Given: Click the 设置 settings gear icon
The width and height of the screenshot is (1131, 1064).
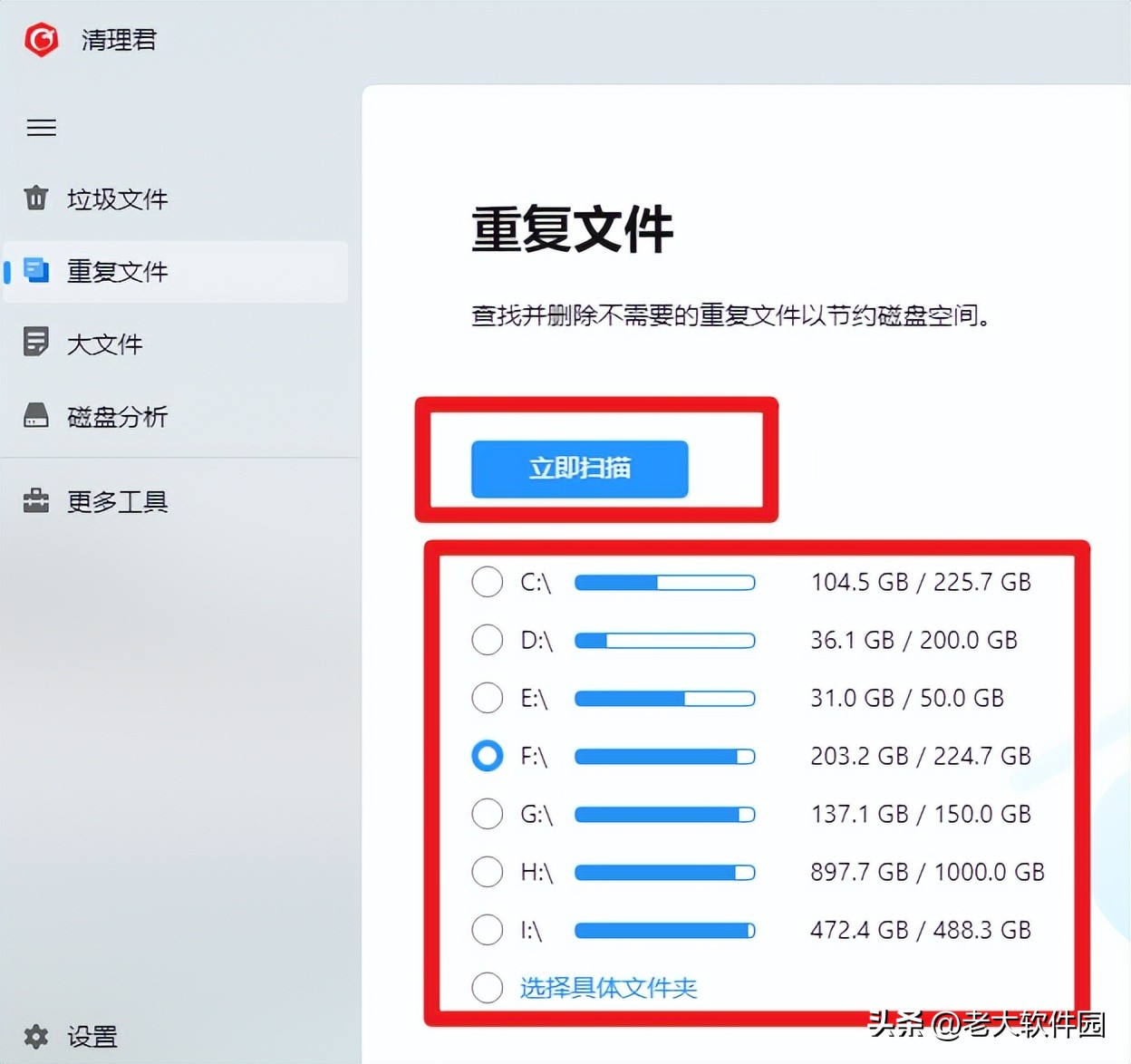Looking at the screenshot, I should click(35, 1037).
